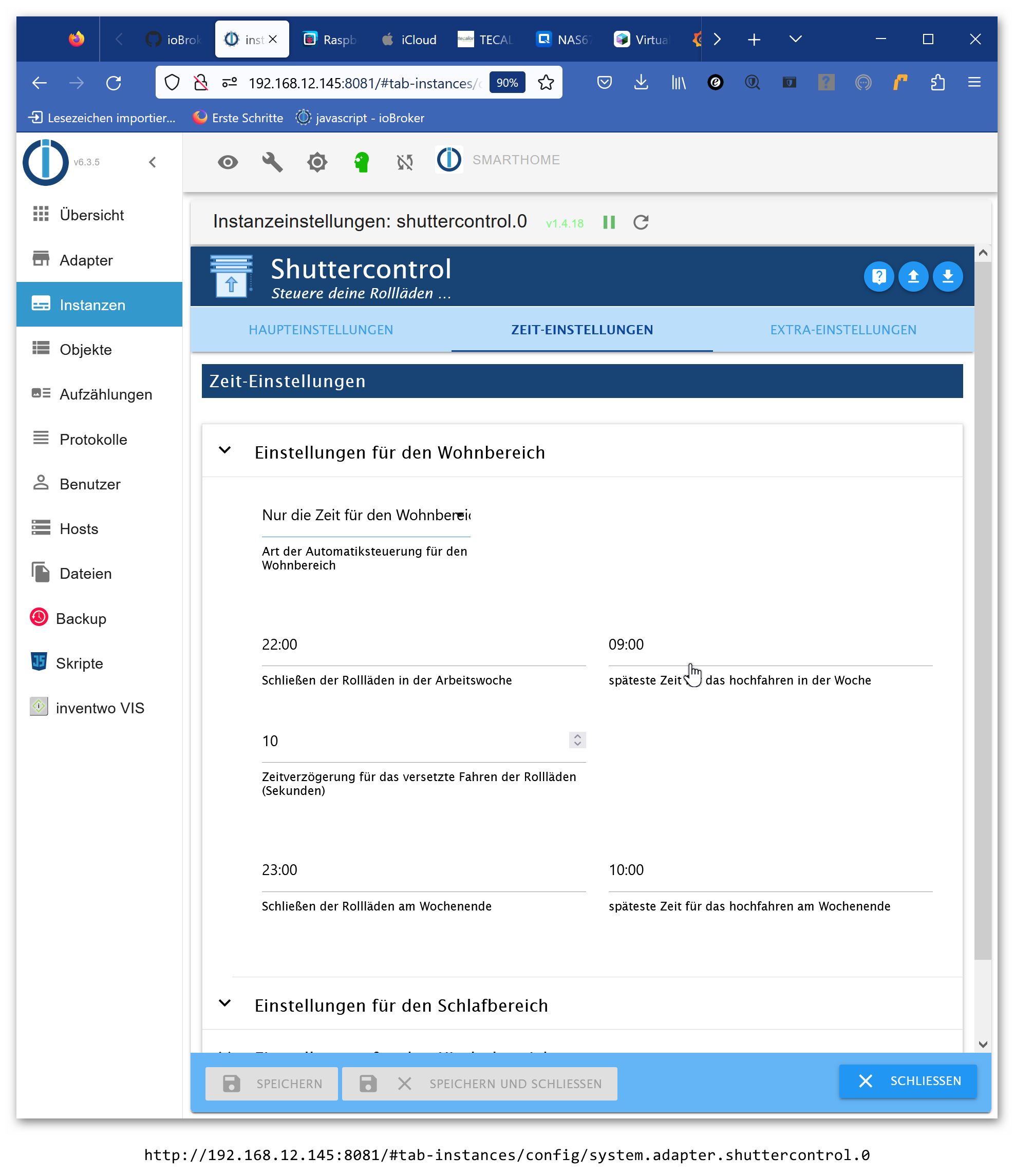1014x1176 pixels.
Task: Click the SMARTHOME host logo
Action: [x=448, y=160]
